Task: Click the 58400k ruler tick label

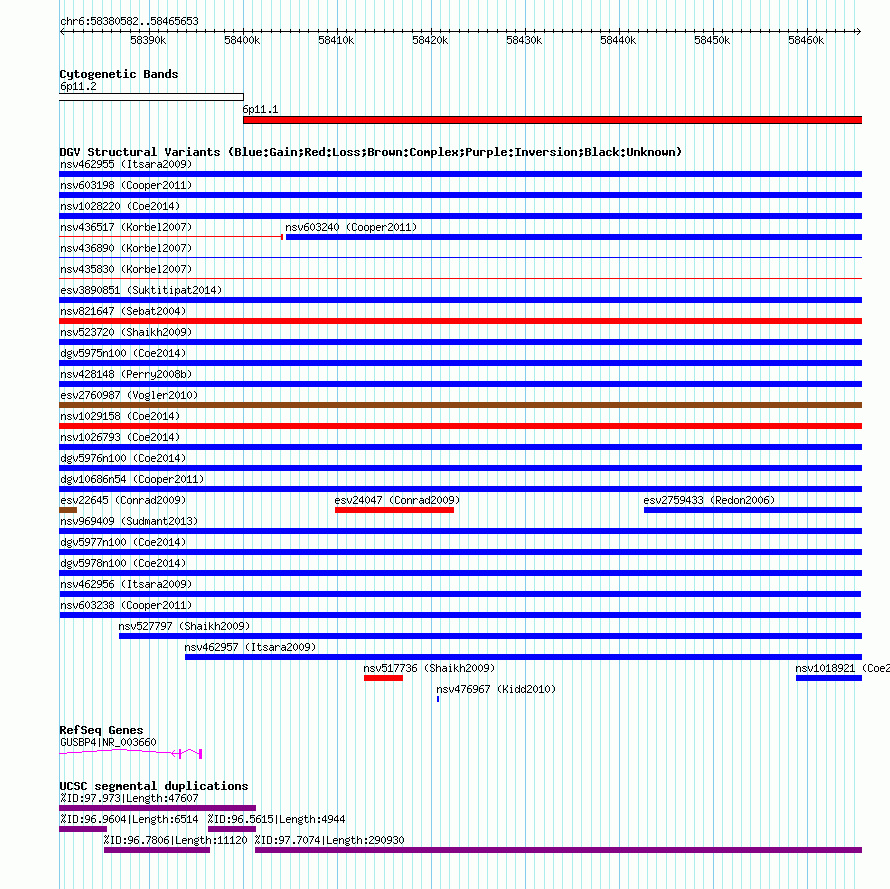Action: tap(242, 40)
